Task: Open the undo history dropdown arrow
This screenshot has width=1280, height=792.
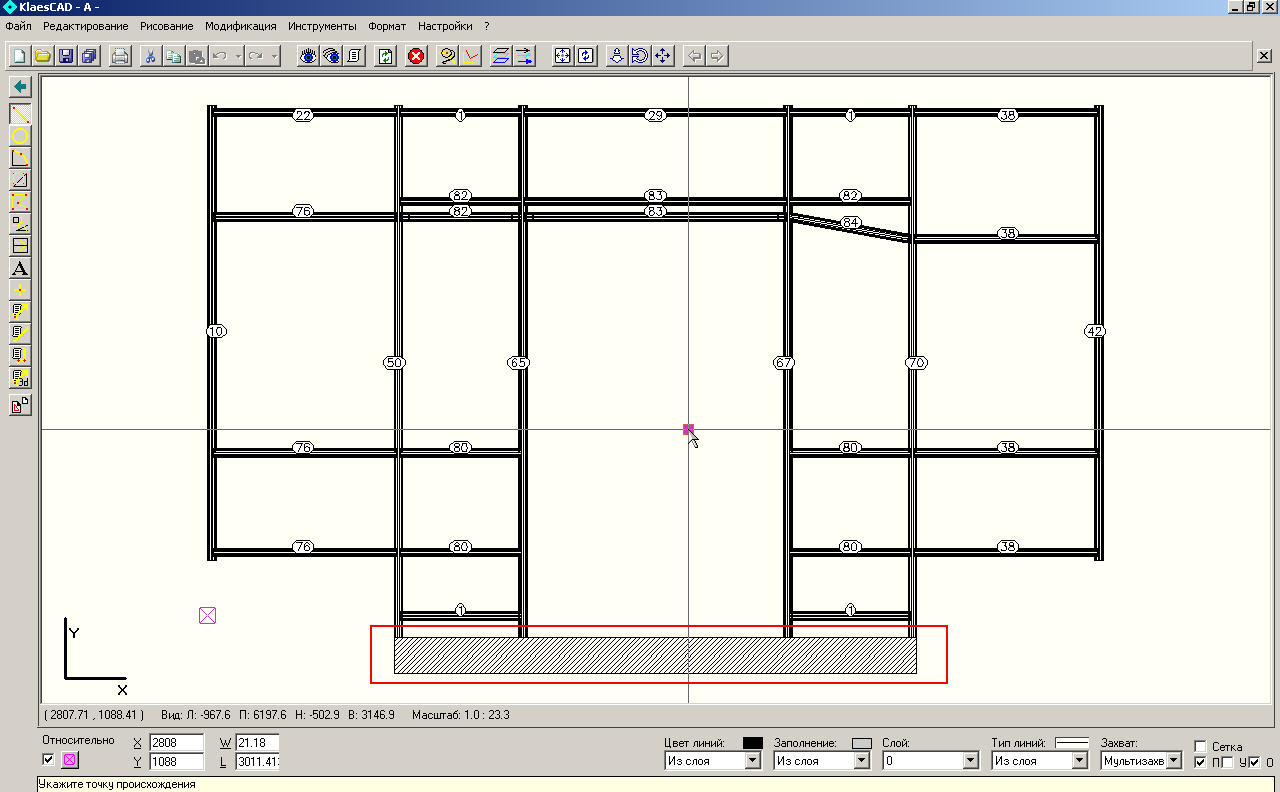Action: coord(238,56)
